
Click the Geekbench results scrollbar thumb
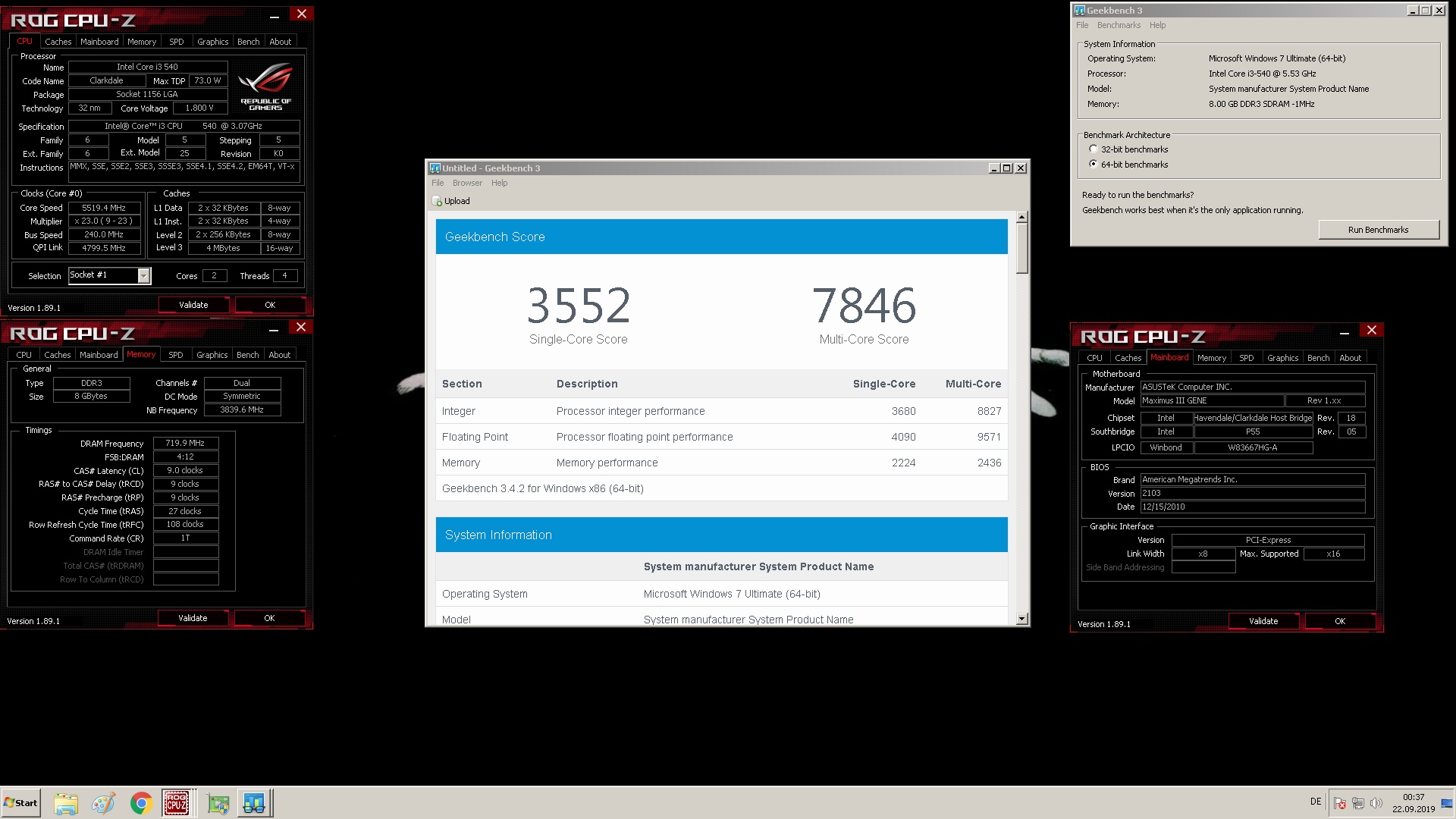1021,248
